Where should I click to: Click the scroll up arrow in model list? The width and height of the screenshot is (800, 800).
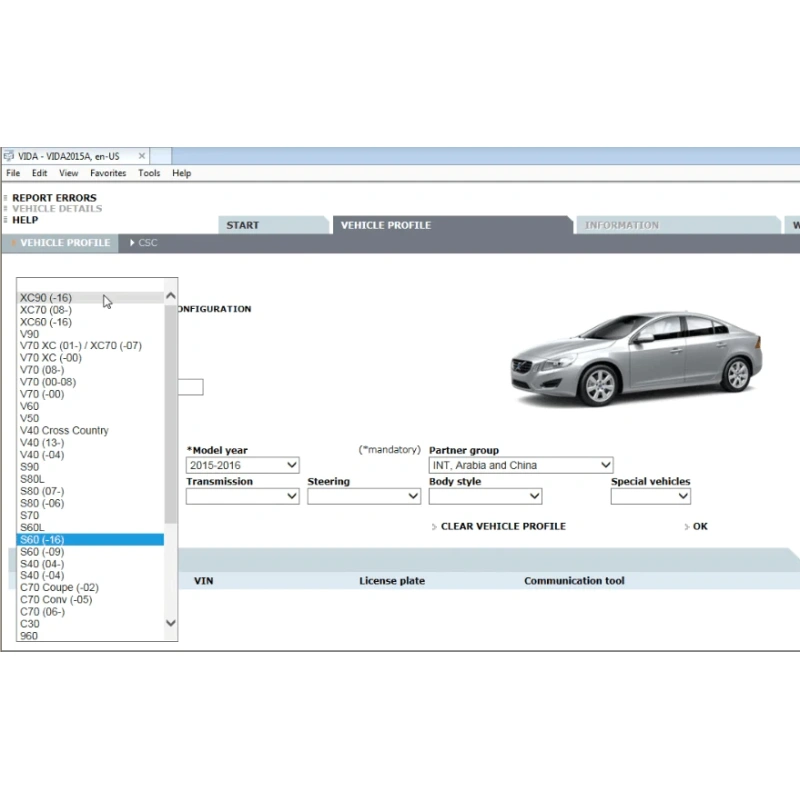[171, 296]
